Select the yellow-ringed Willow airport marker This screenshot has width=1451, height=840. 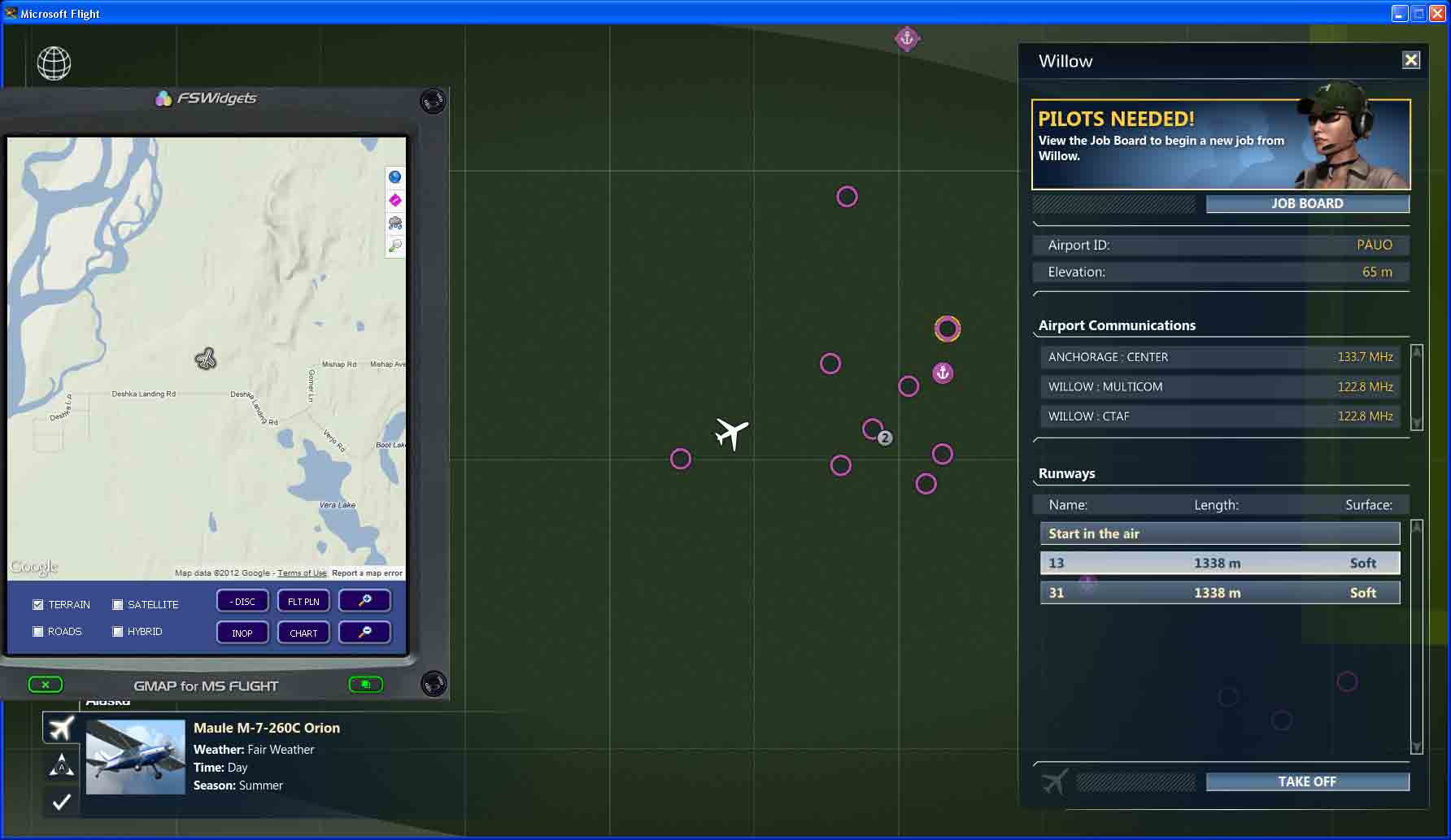[948, 329]
